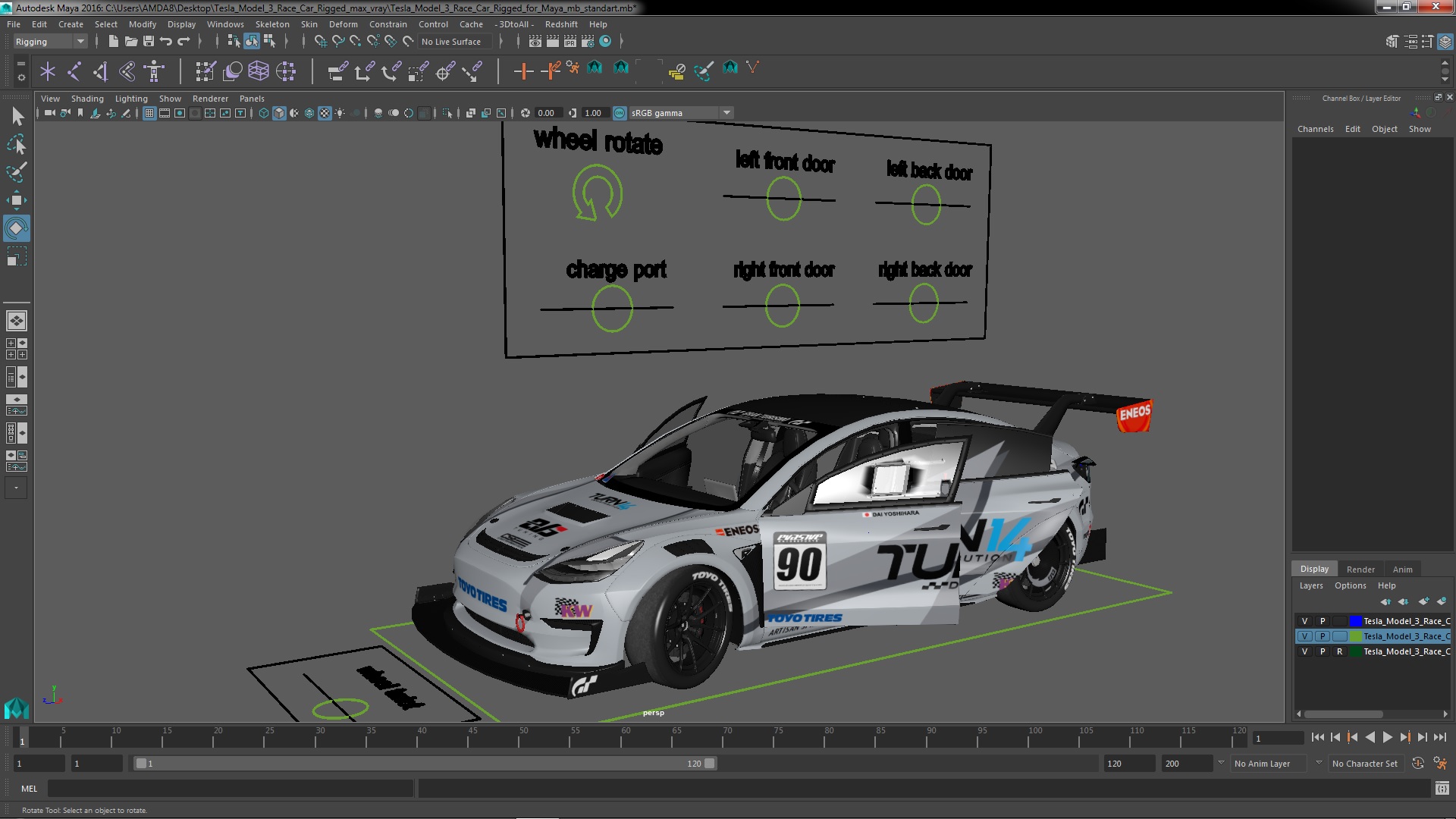The height and width of the screenshot is (819, 1456).
Task: Open the Rigging menu set dropdown
Action: [50, 42]
